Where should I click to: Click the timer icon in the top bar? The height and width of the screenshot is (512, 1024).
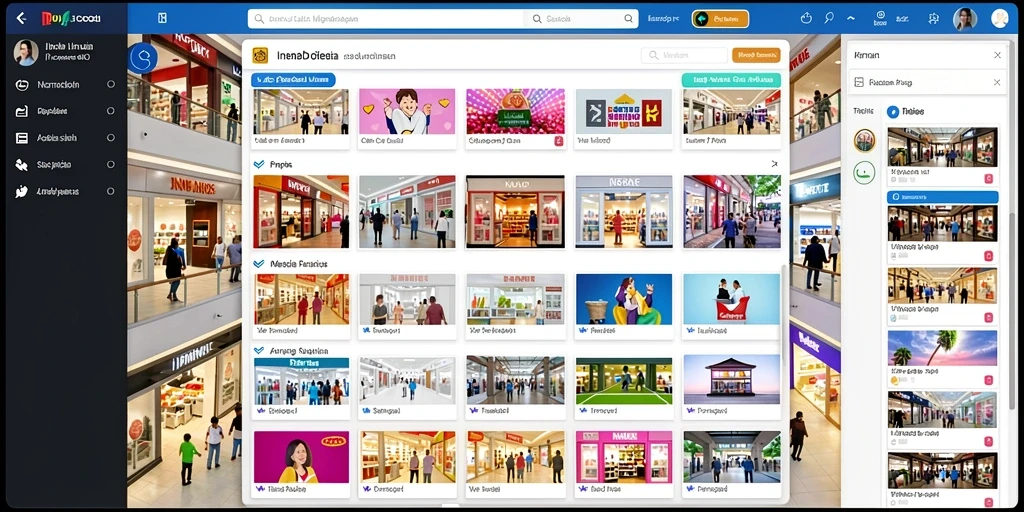tap(806, 18)
